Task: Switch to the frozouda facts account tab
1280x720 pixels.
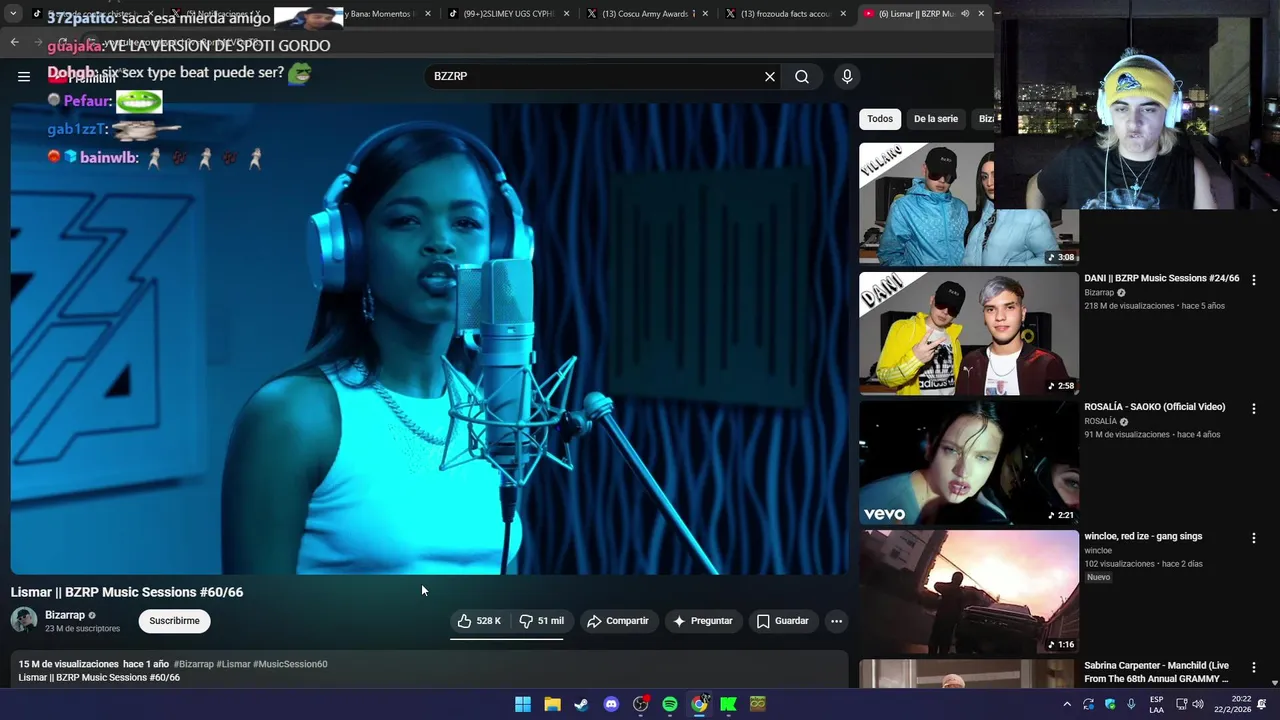Action: tap(786, 14)
